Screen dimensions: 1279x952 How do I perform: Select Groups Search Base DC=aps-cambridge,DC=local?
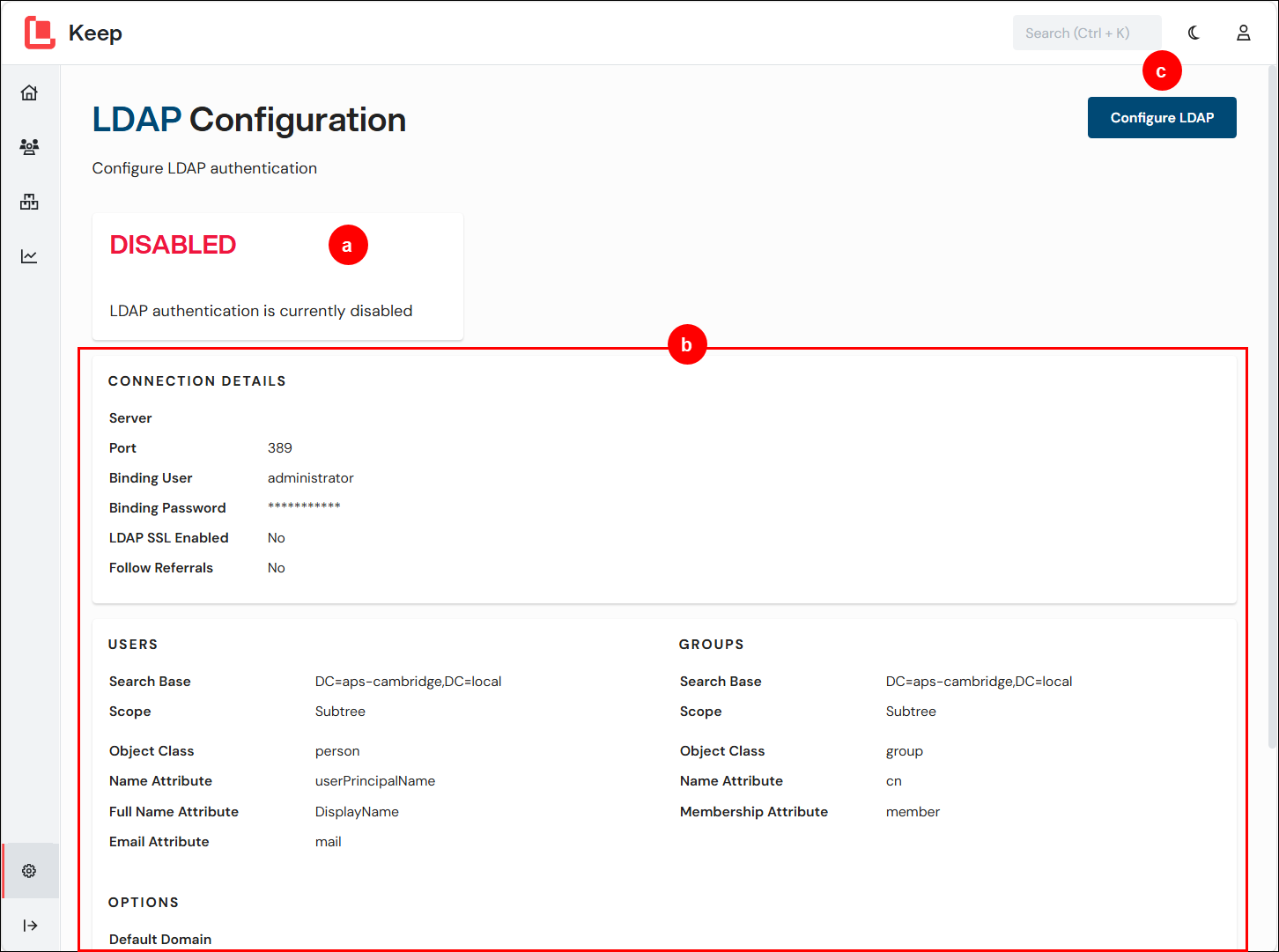980,682
